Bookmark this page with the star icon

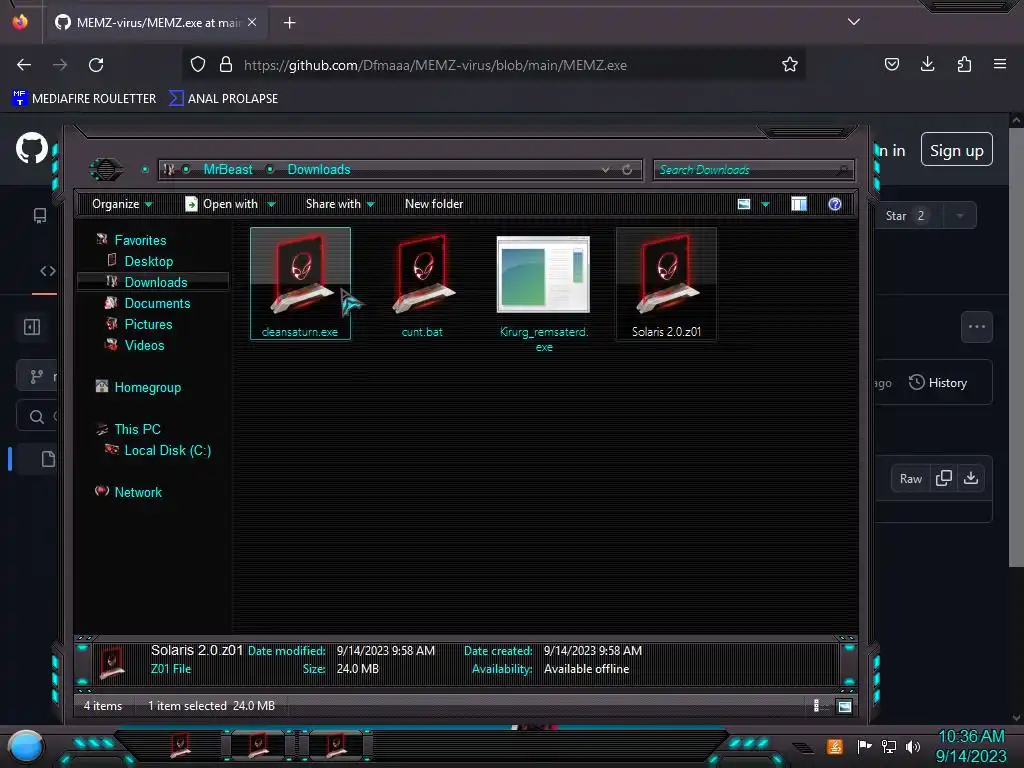point(790,65)
